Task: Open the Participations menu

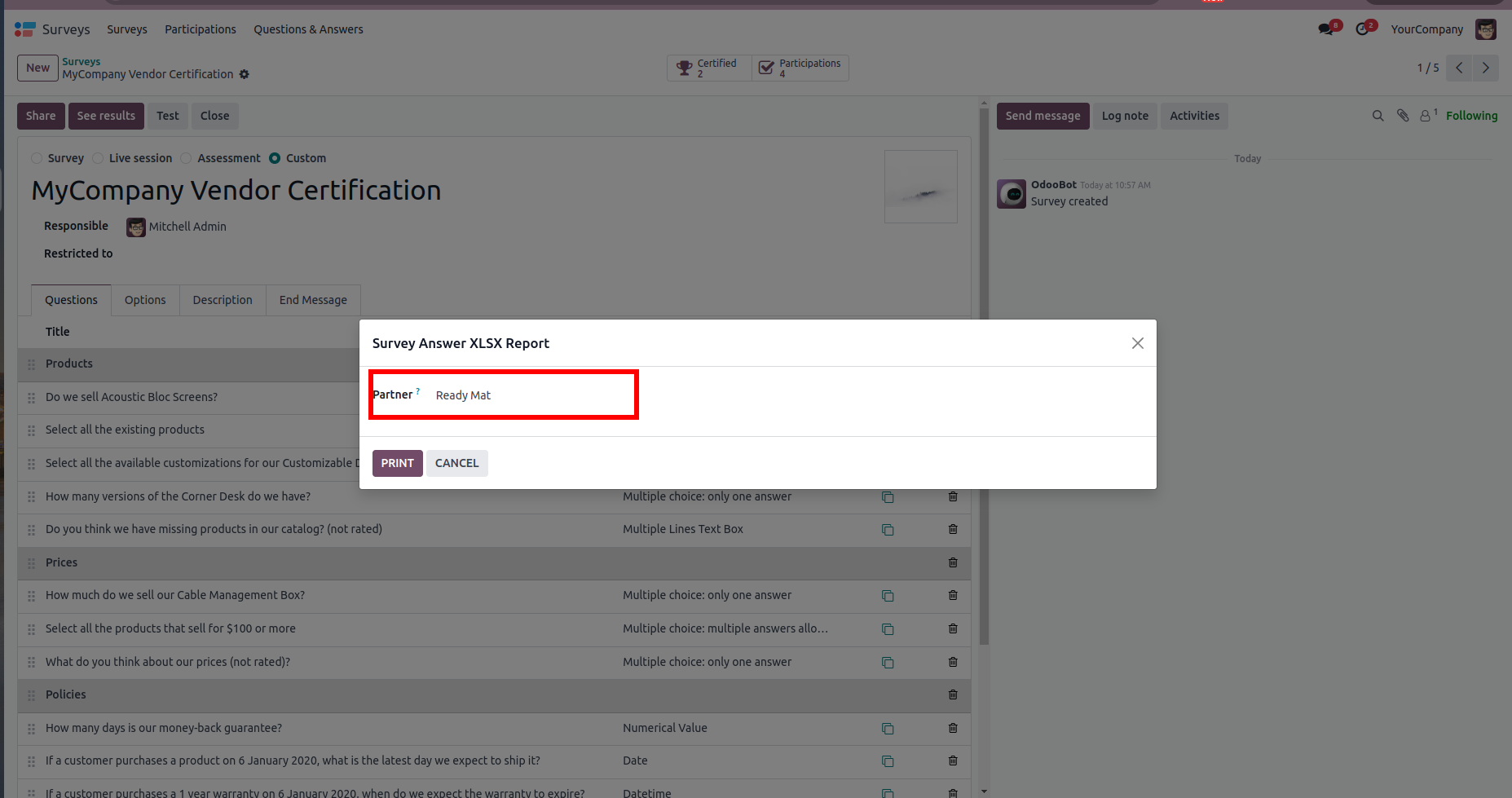Action: point(200,29)
